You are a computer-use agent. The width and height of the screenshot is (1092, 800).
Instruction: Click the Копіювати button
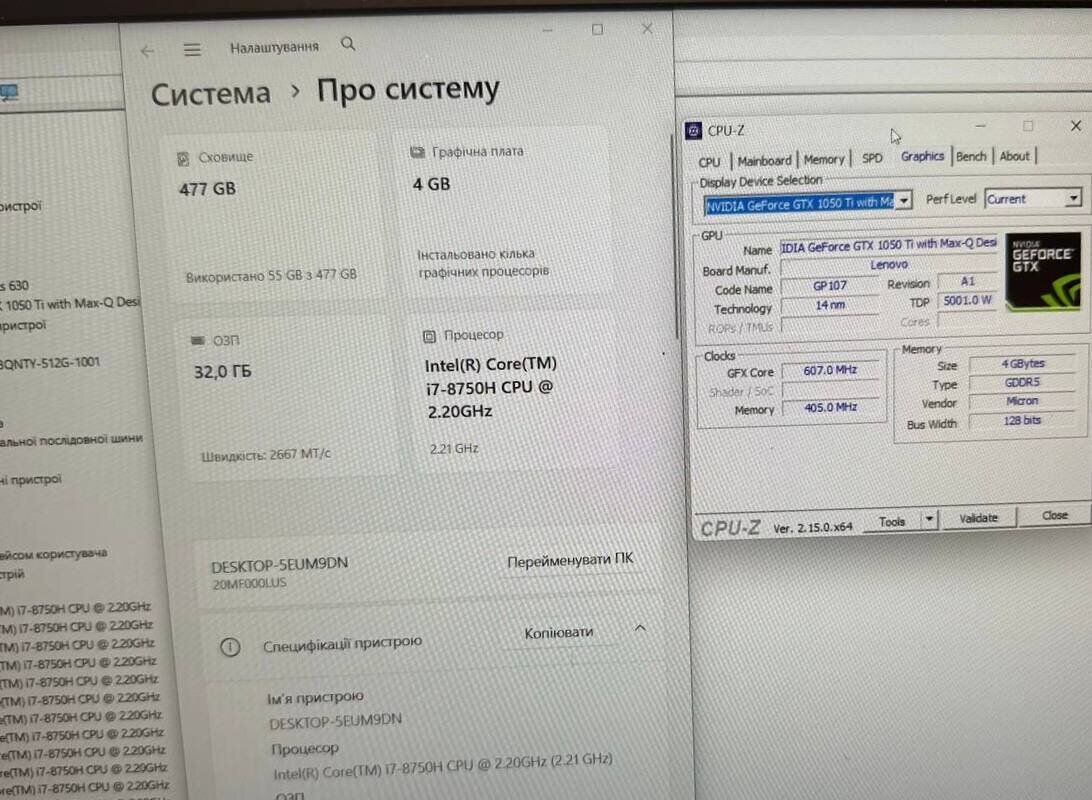(558, 633)
